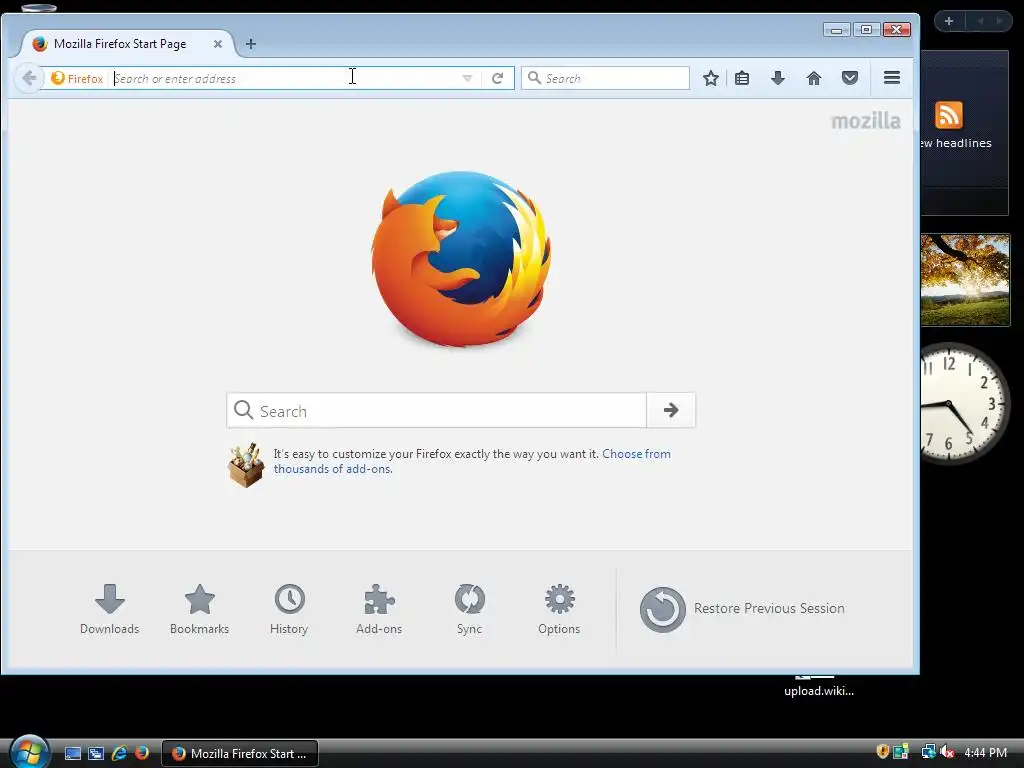This screenshot has width=1024, height=768.
Task: Reload the current page
Action: pyautogui.click(x=498, y=78)
